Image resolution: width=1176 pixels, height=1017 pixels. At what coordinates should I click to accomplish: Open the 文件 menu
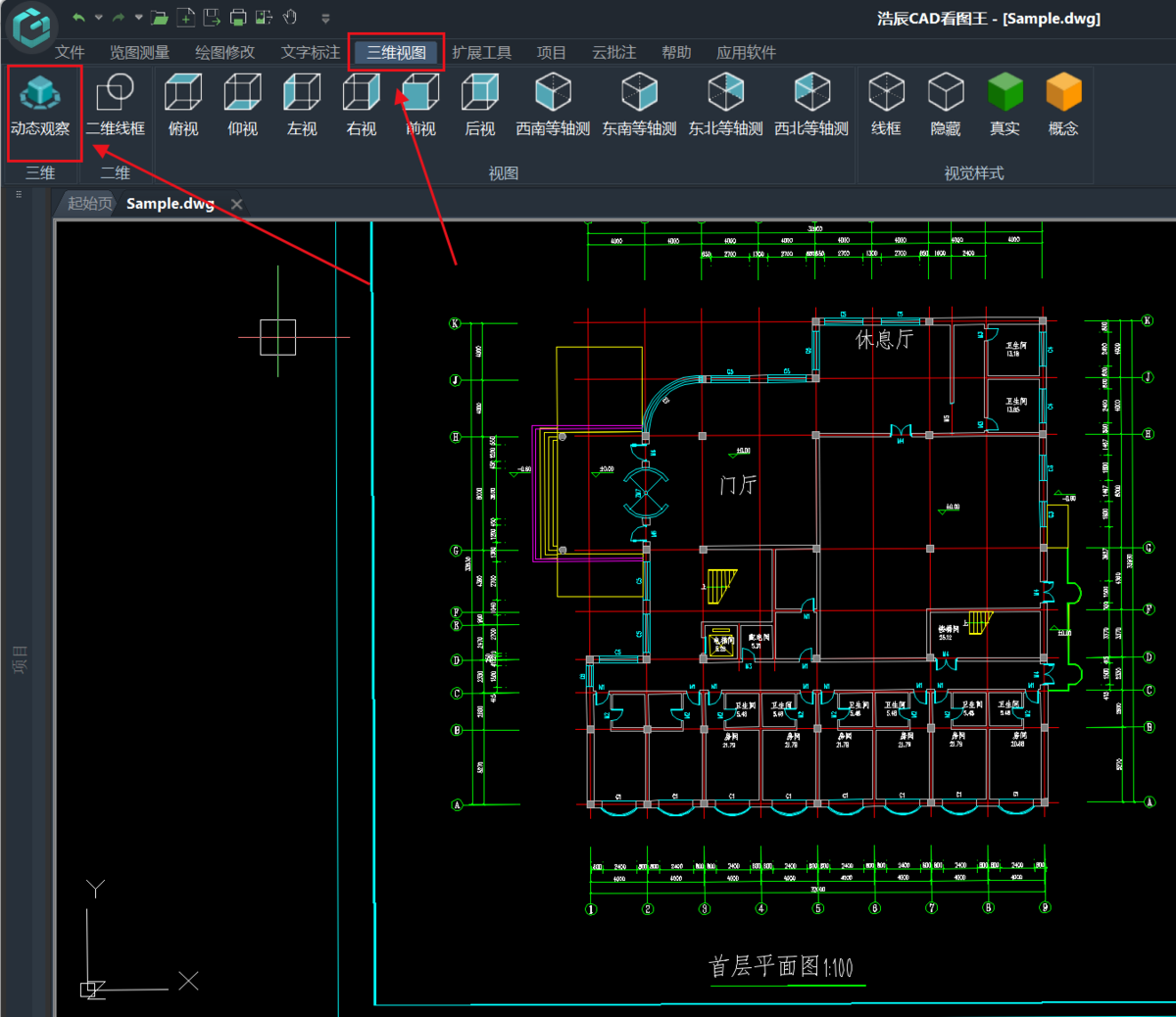[70, 52]
